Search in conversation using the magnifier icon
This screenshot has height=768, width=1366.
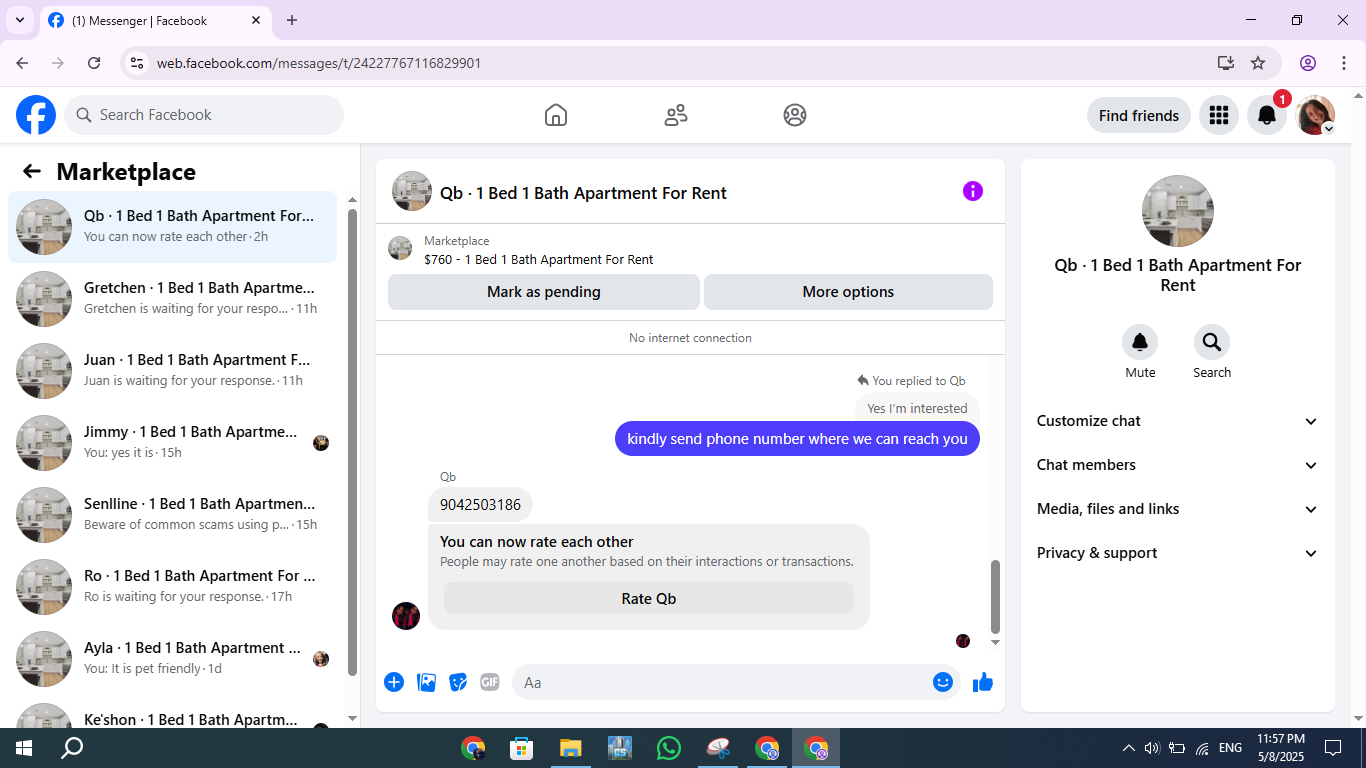1212,343
